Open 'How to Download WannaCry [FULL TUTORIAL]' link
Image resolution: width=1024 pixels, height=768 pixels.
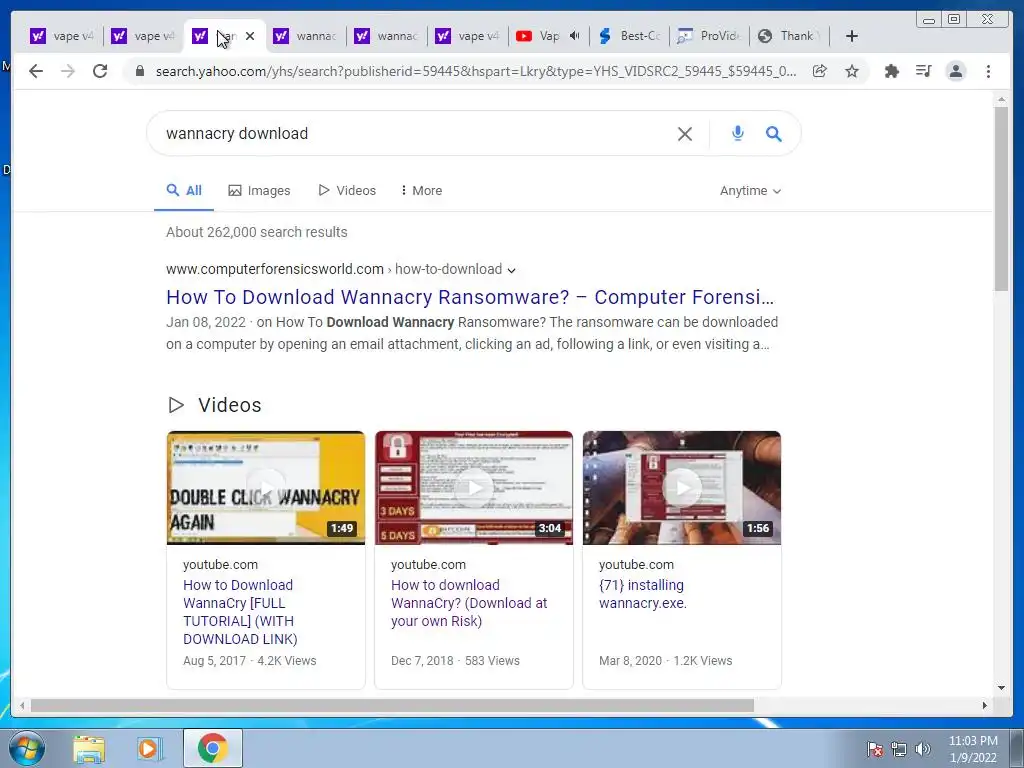pyautogui.click(x=240, y=612)
